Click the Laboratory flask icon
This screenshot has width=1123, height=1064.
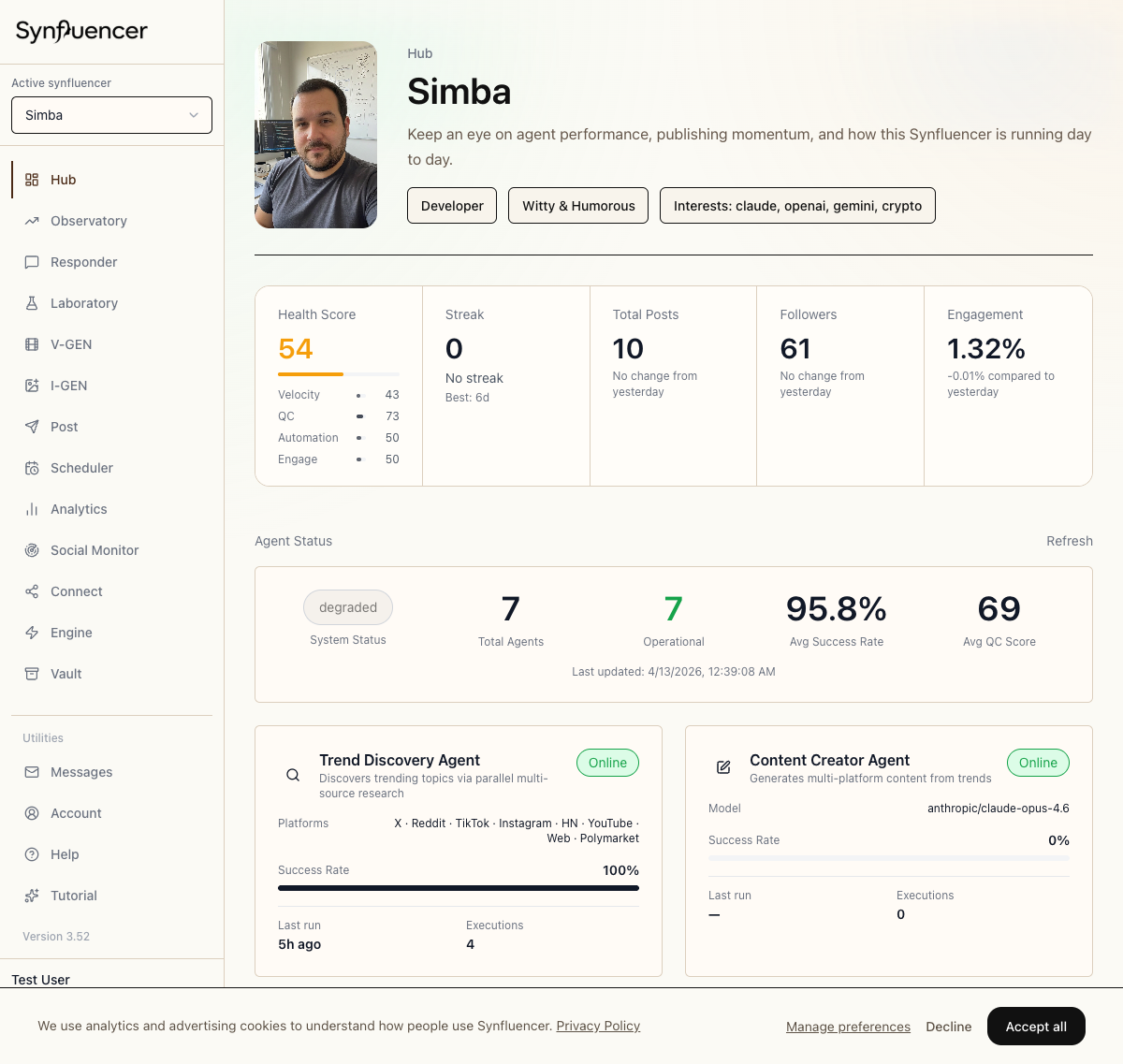(32, 303)
